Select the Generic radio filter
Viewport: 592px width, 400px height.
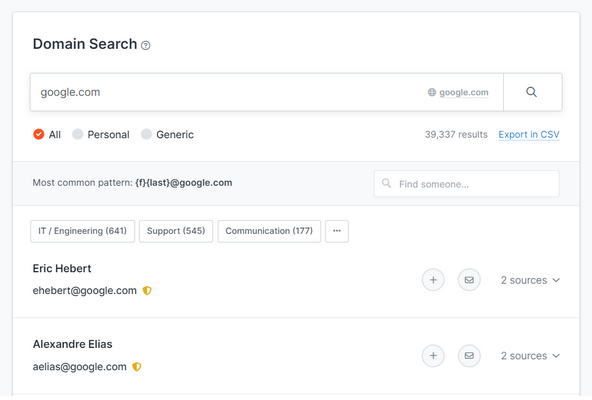point(146,134)
